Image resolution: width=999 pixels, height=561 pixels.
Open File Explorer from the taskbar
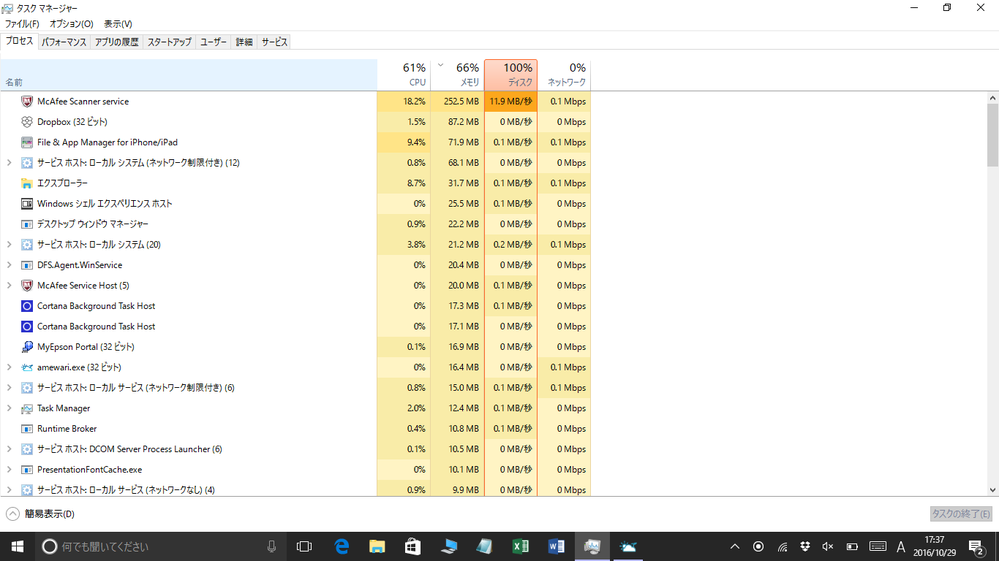[x=377, y=546]
